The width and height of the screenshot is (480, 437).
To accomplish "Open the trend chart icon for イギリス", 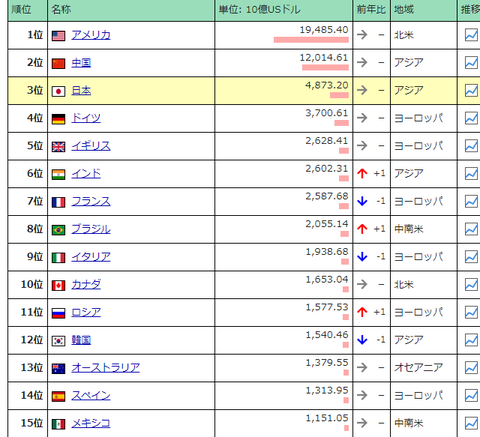I will pyautogui.click(x=471, y=146).
